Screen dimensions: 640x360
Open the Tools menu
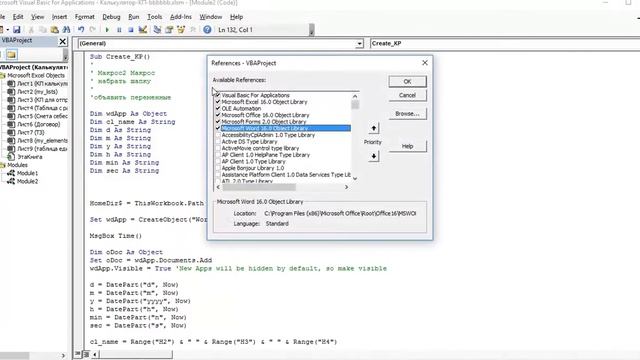coord(154,17)
